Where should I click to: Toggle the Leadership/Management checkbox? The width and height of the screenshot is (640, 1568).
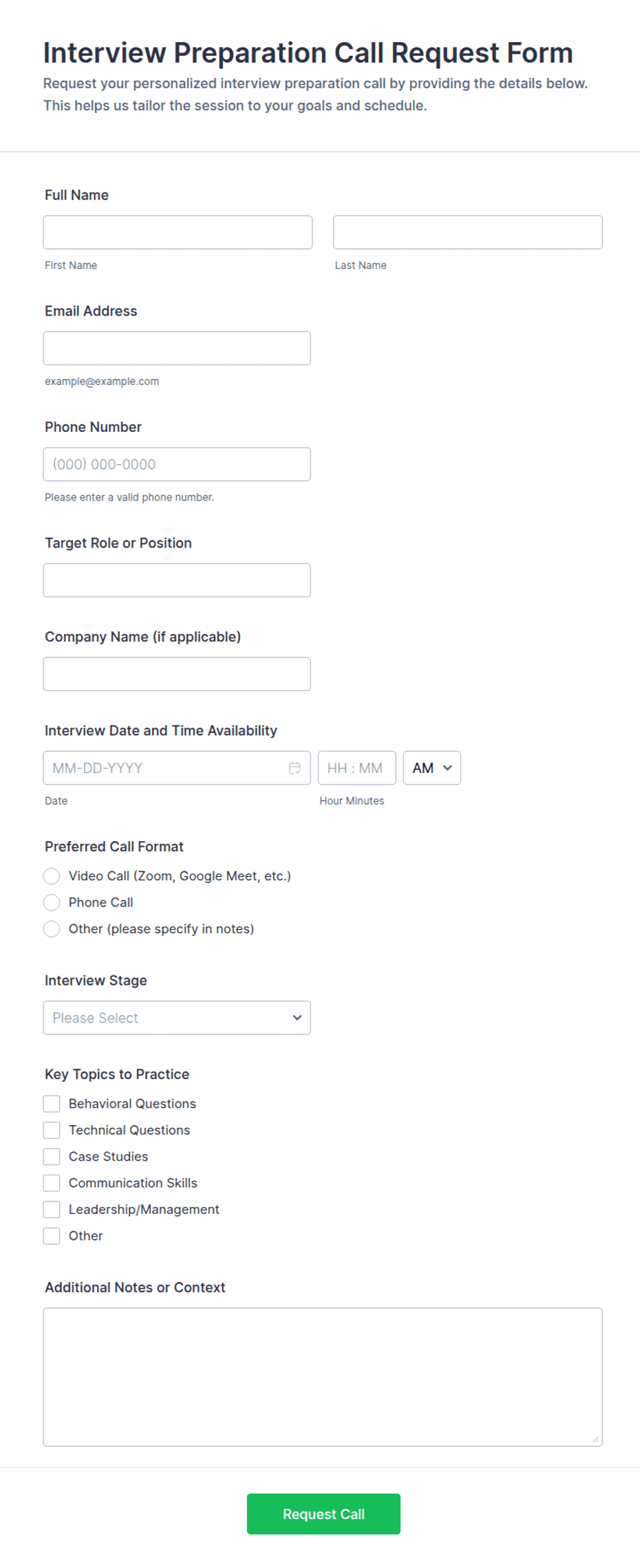[52, 1209]
